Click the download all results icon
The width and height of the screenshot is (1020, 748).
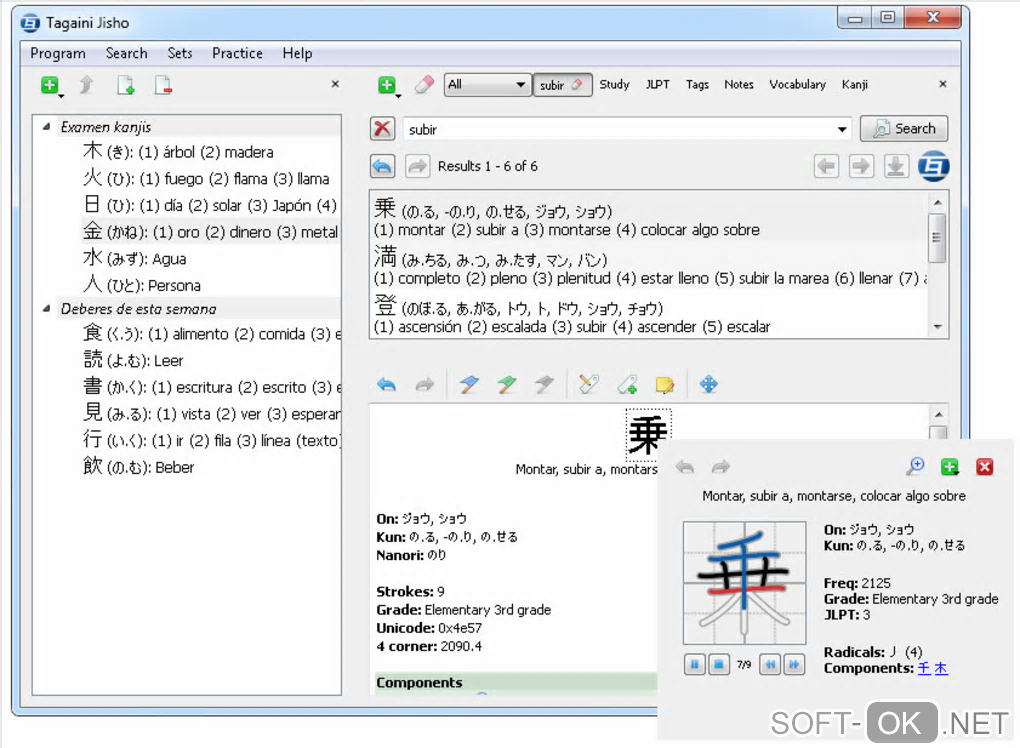[896, 167]
